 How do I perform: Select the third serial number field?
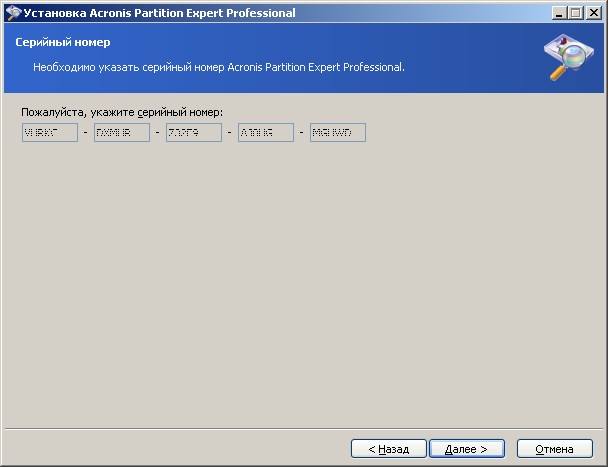194,132
